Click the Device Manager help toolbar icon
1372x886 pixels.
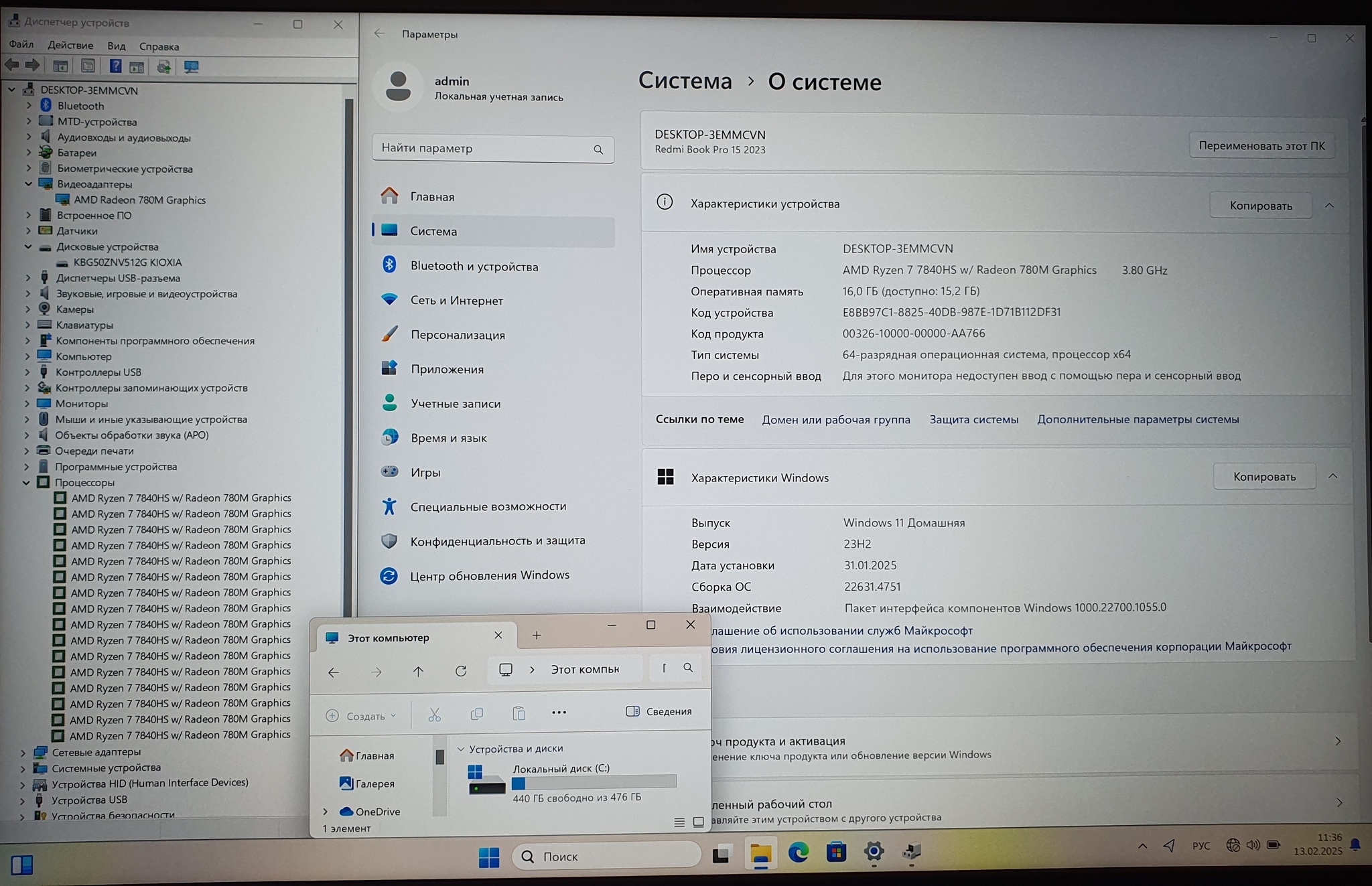(115, 66)
